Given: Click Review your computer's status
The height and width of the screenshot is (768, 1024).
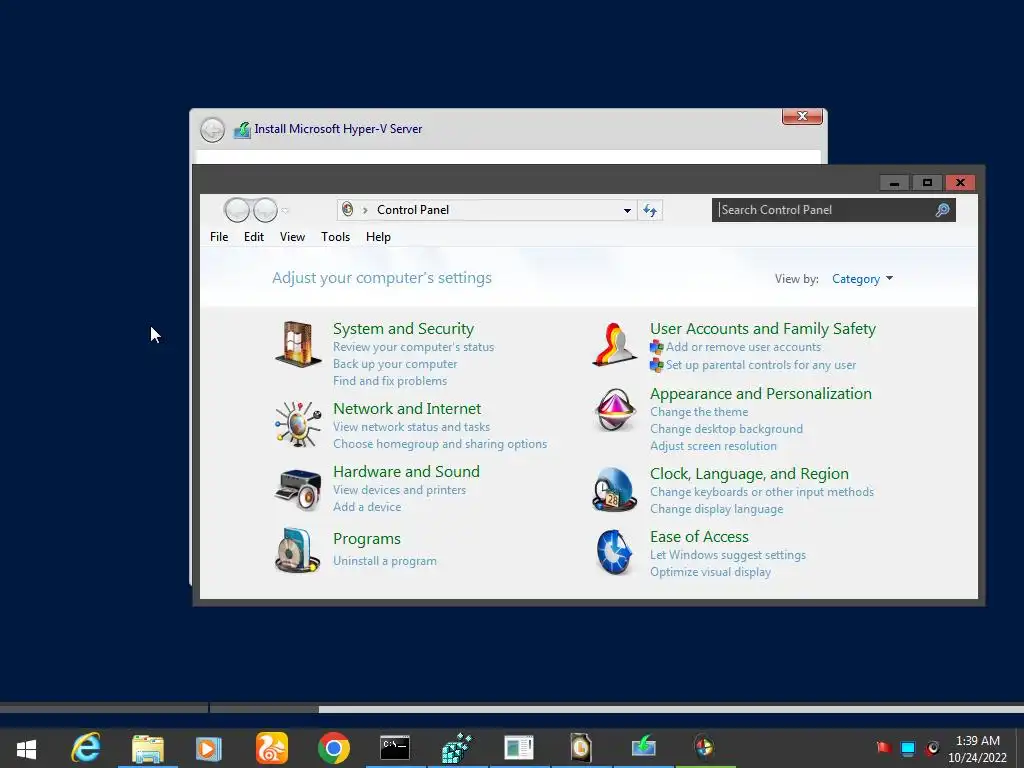Looking at the screenshot, I should click(413, 347).
